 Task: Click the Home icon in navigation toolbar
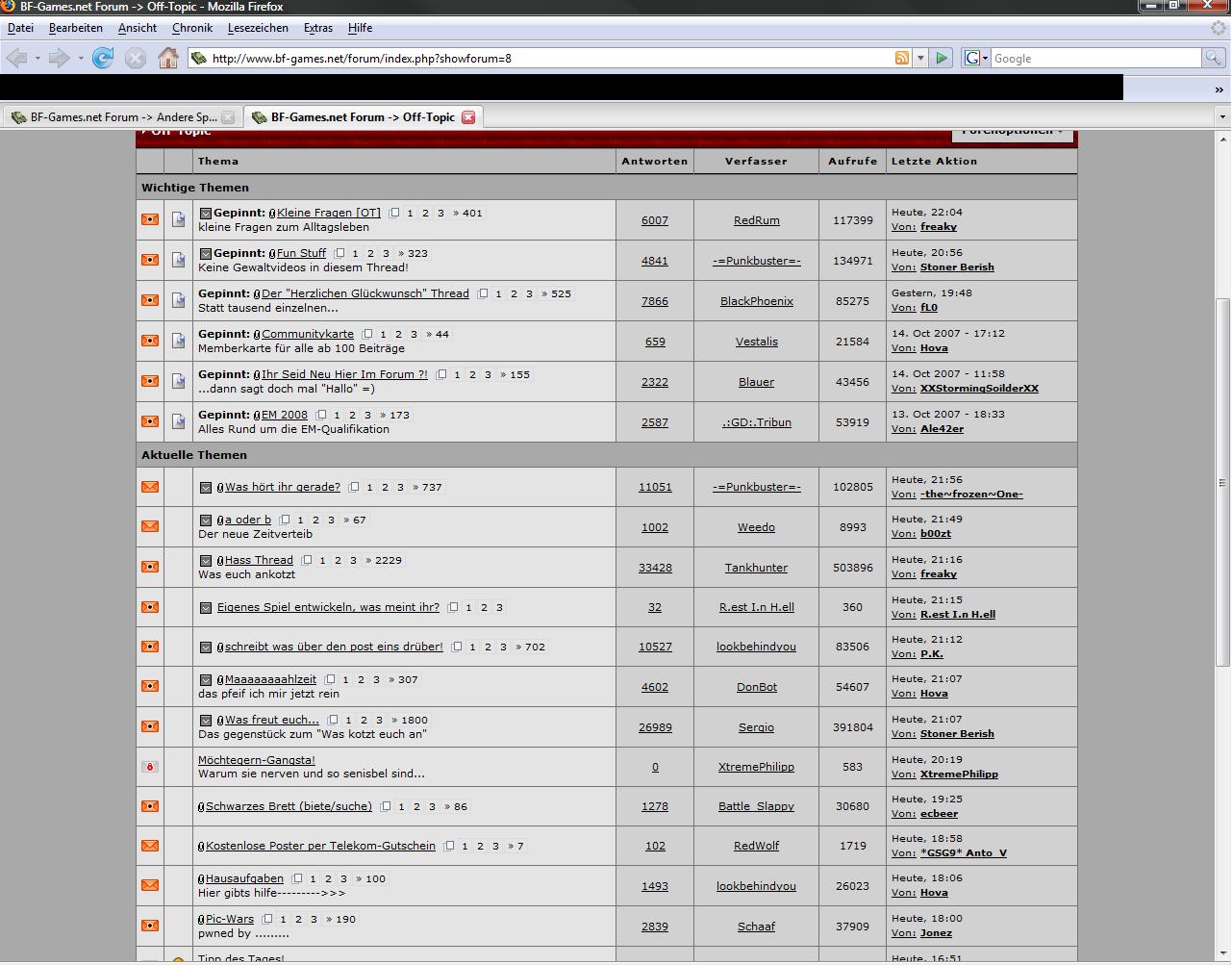168,58
